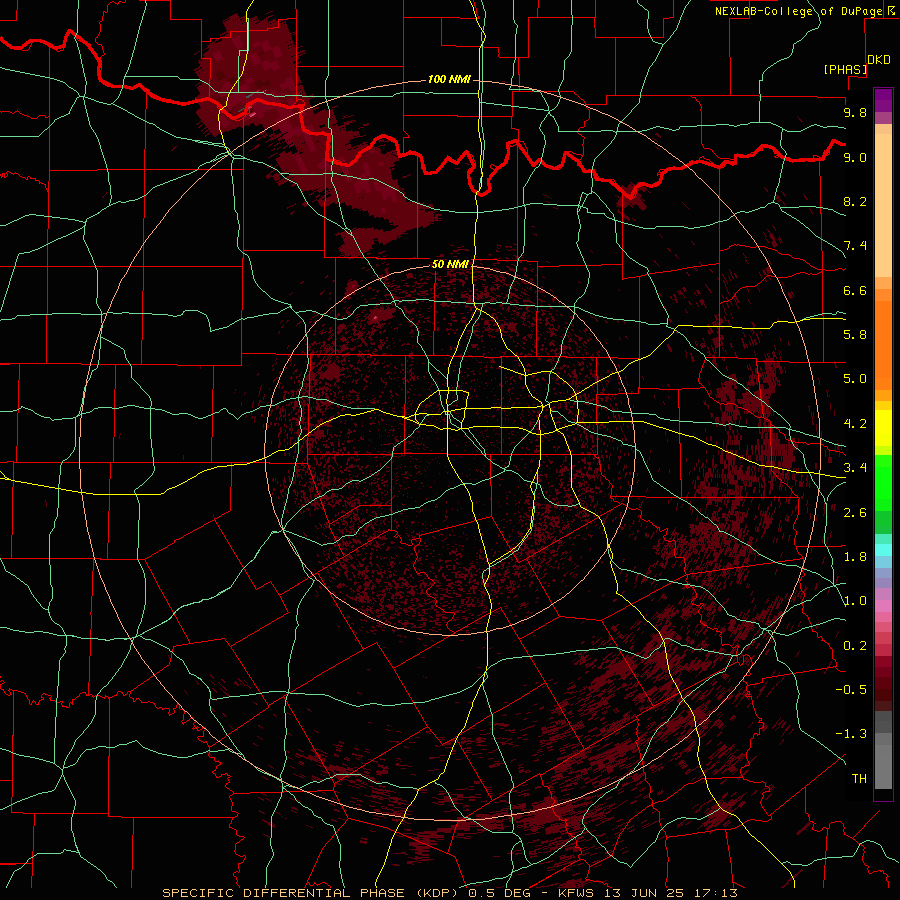
Task: Click the 7.4 scale value
Action: pyautogui.click(x=855, y=246)
